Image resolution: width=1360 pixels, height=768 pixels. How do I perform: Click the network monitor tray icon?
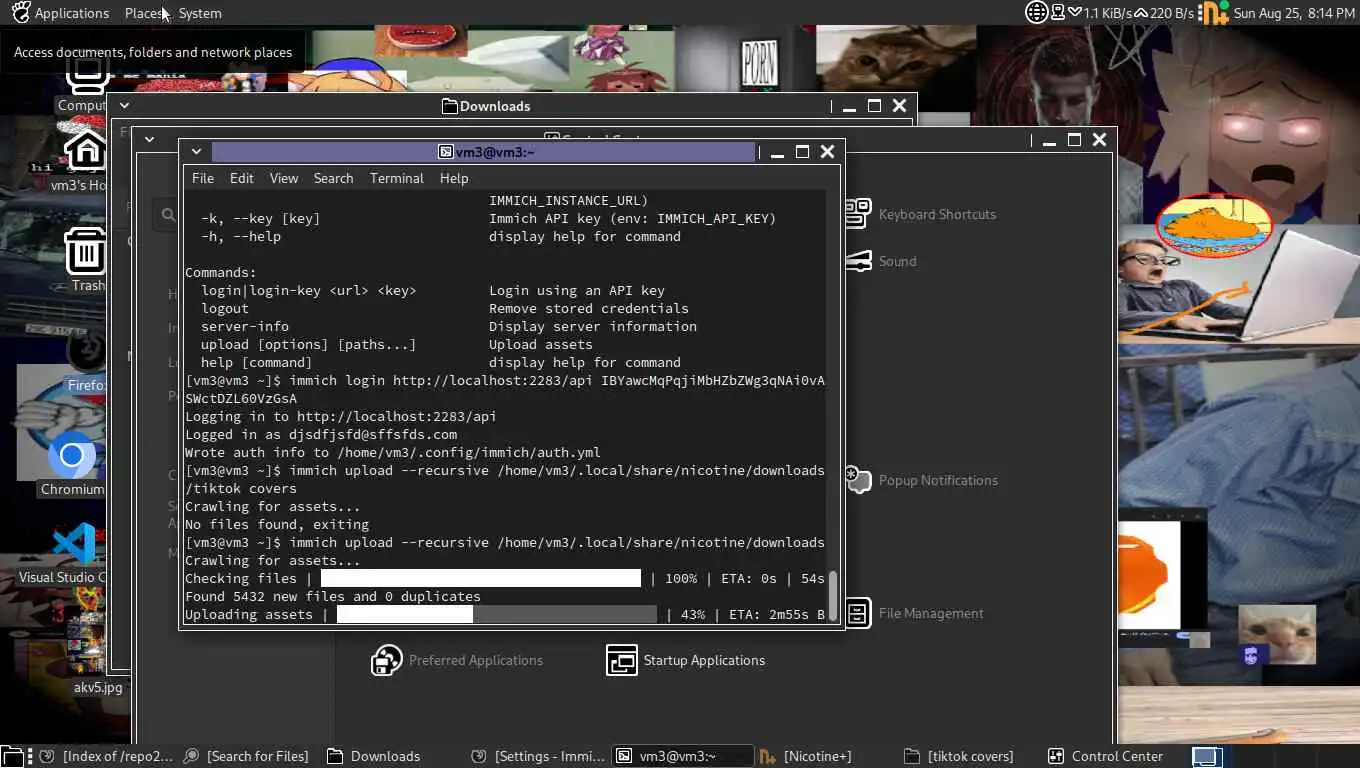[x=1058, y=13]
